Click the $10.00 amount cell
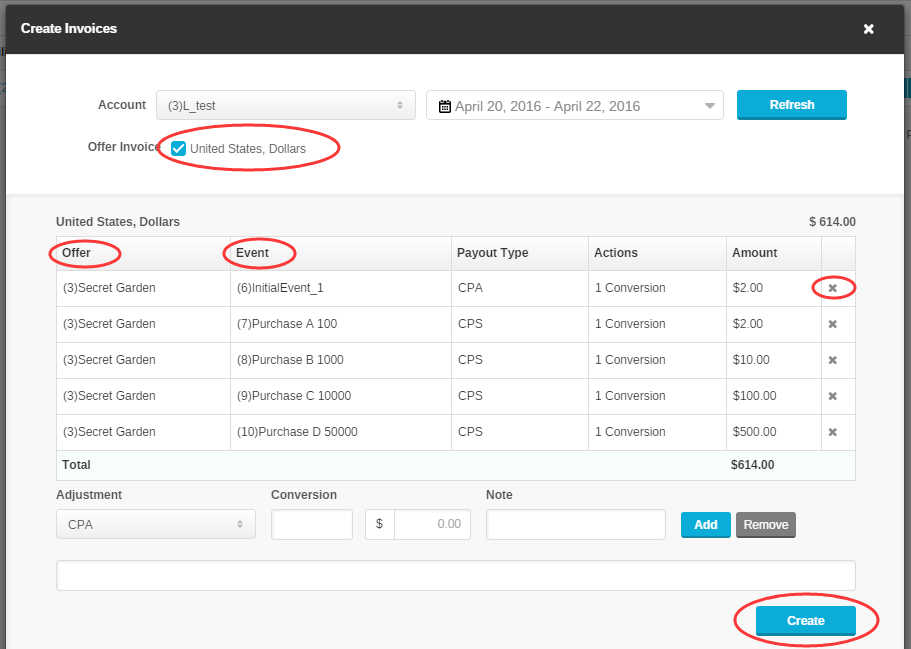Viewport: 911px width, 649px height. coord(774,360)
